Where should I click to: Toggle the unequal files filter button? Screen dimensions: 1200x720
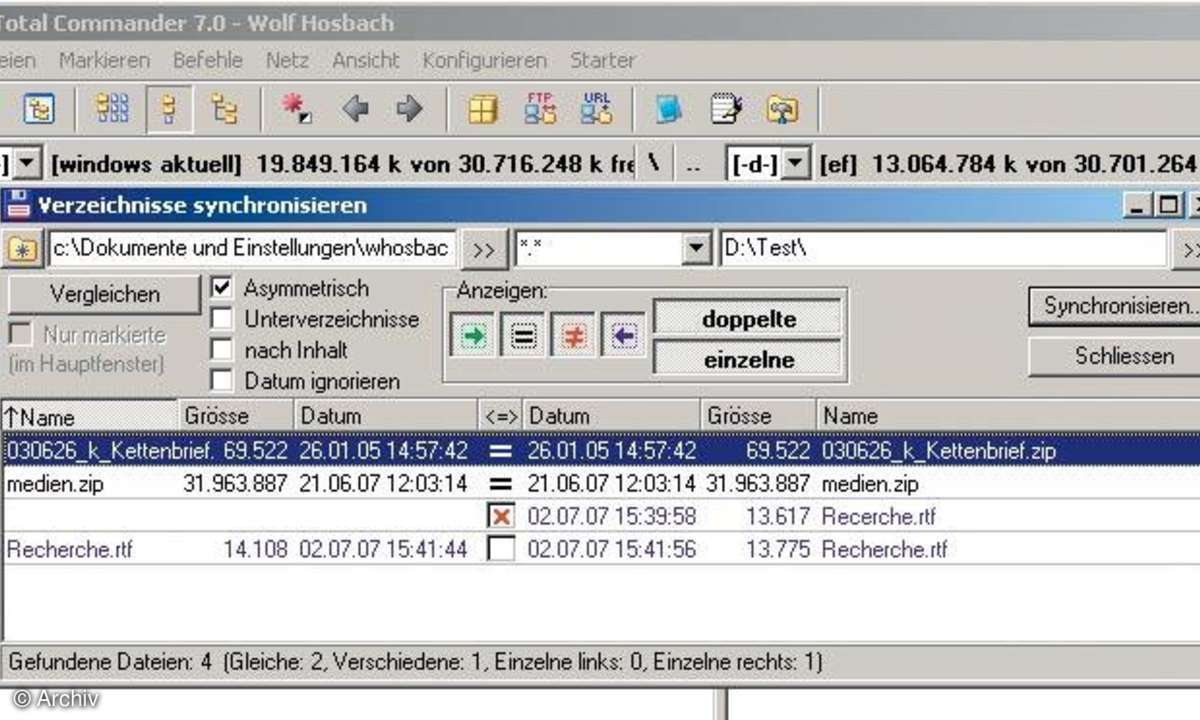coord(573,336)
